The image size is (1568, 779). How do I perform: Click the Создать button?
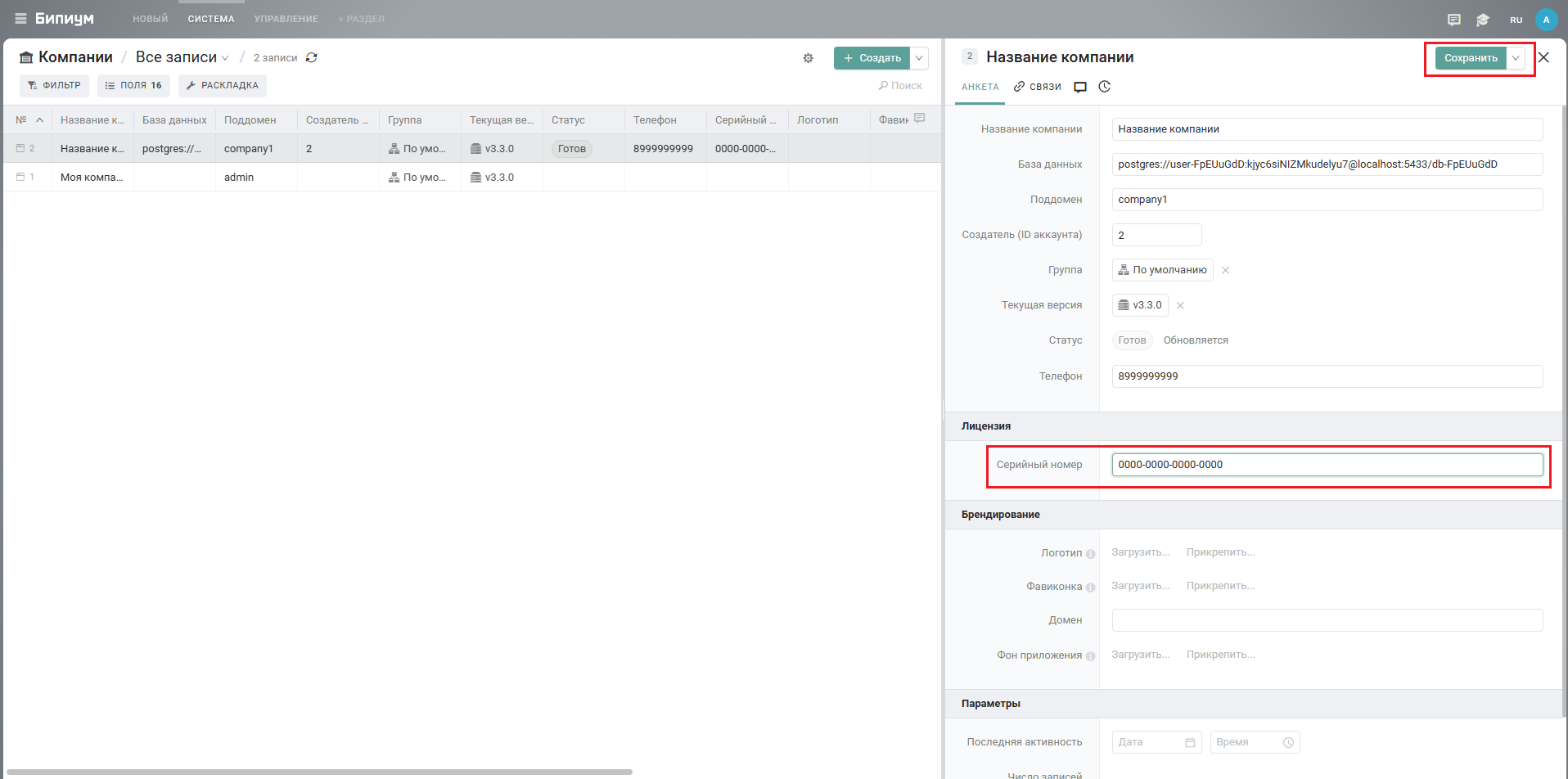(872, 58)
